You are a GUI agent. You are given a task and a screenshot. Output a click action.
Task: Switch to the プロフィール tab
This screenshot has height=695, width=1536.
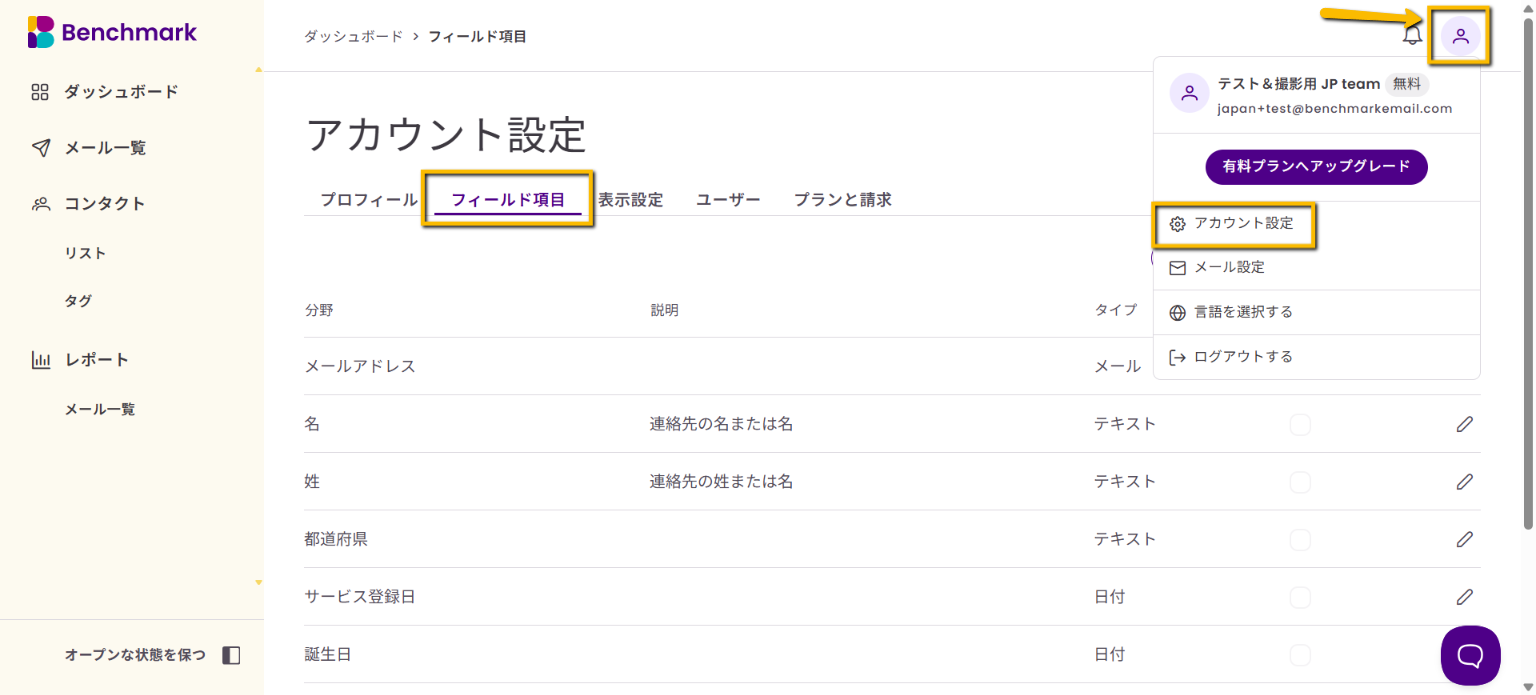click(x=368, y=199)
